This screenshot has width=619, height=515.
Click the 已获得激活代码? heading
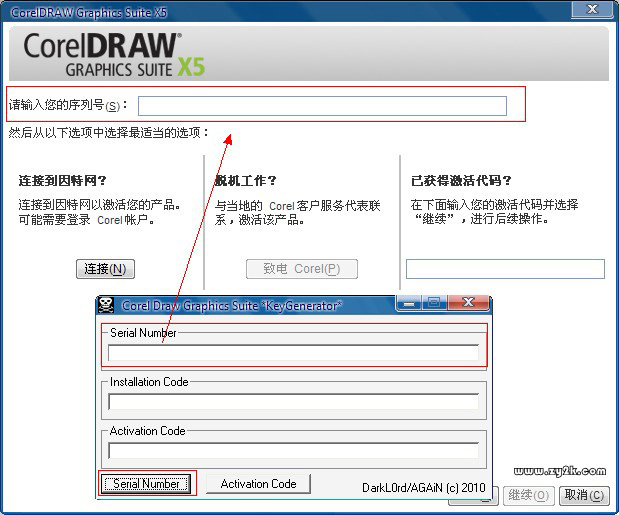coord(461,181)
